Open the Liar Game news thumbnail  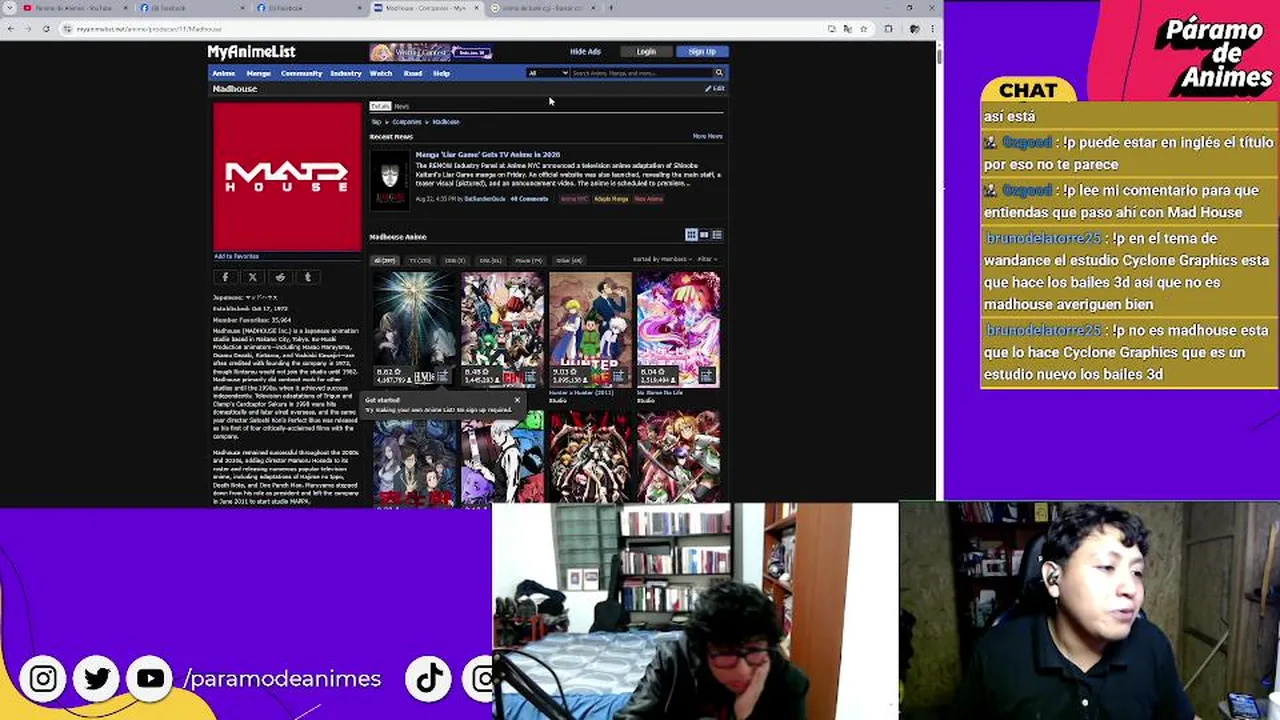(x=390, y=179)
